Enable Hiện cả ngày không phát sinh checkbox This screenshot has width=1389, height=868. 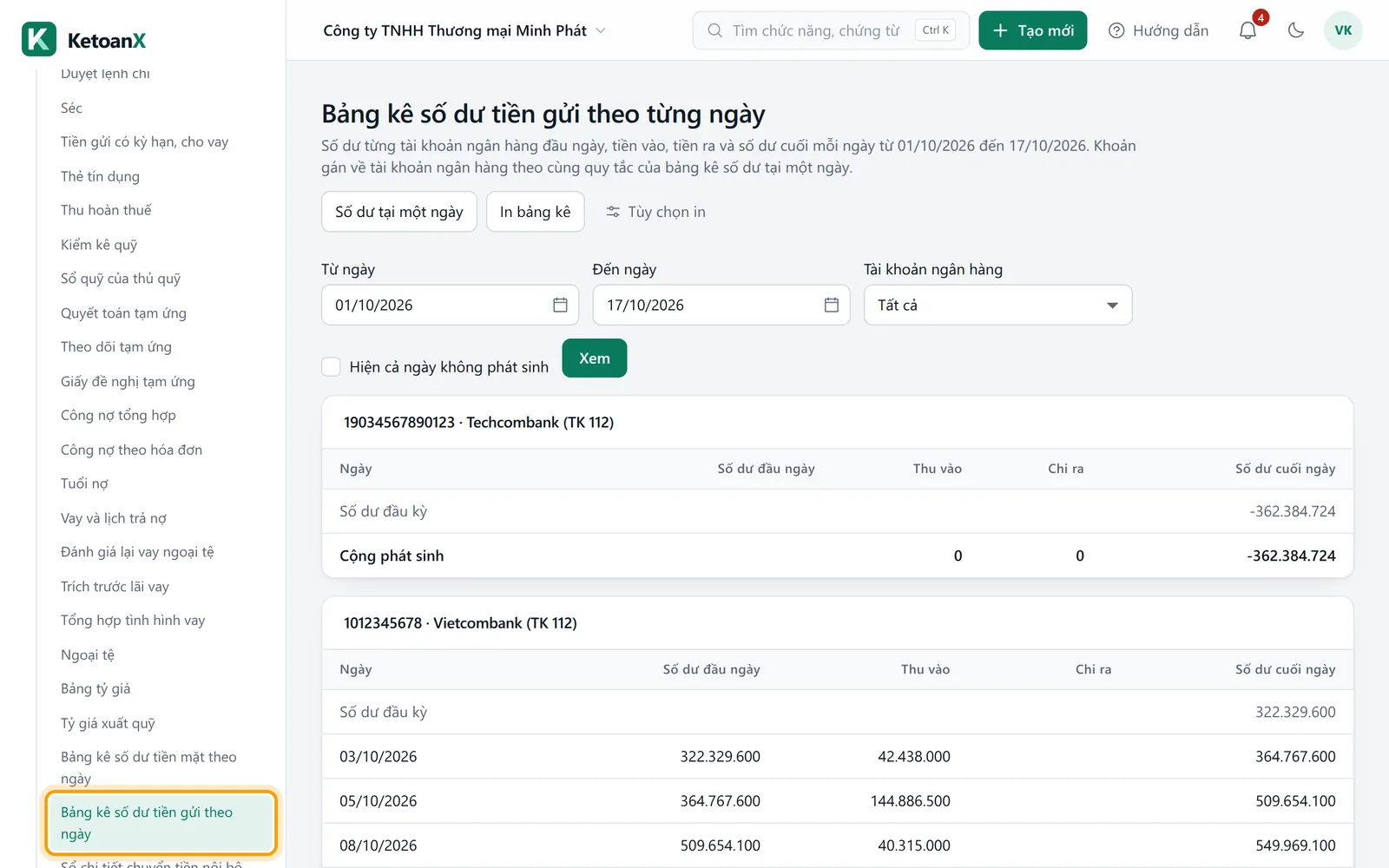[x=331, y=367]
